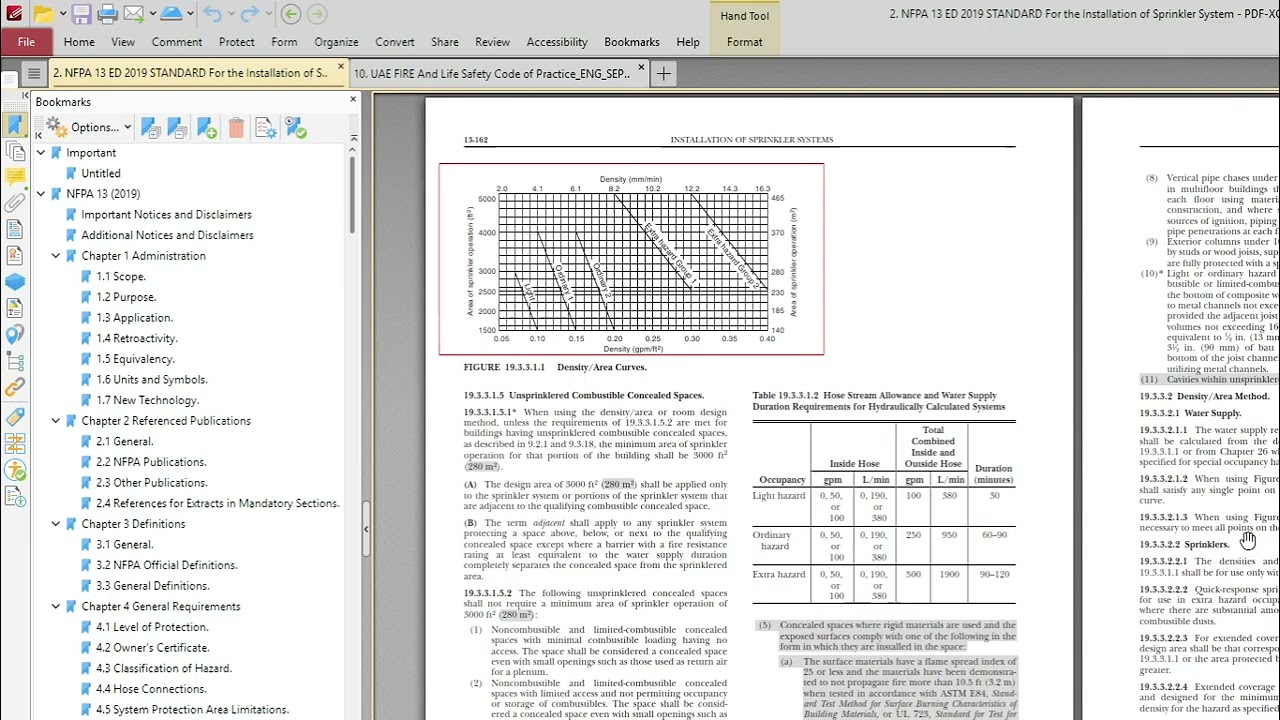Click the Scan document icon
The image size is (1280, 720).
(x=170, y=14)
